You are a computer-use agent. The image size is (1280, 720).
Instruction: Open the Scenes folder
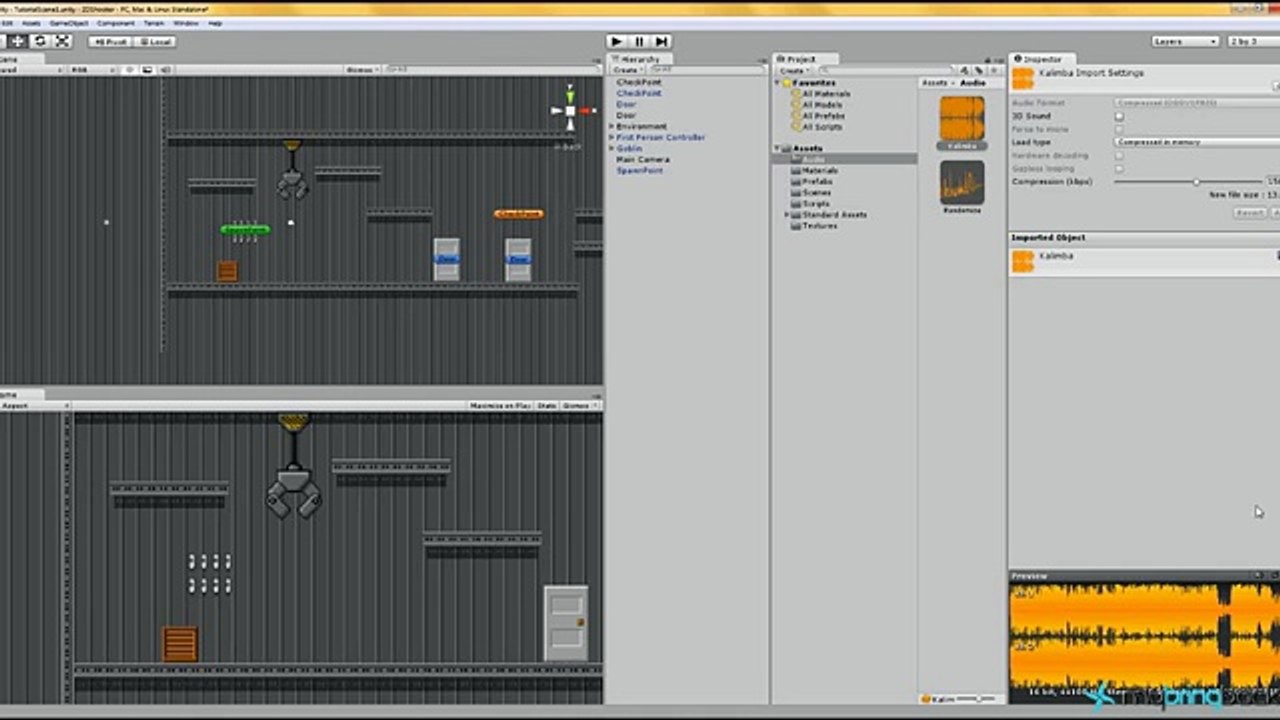(x=816, y=192)
